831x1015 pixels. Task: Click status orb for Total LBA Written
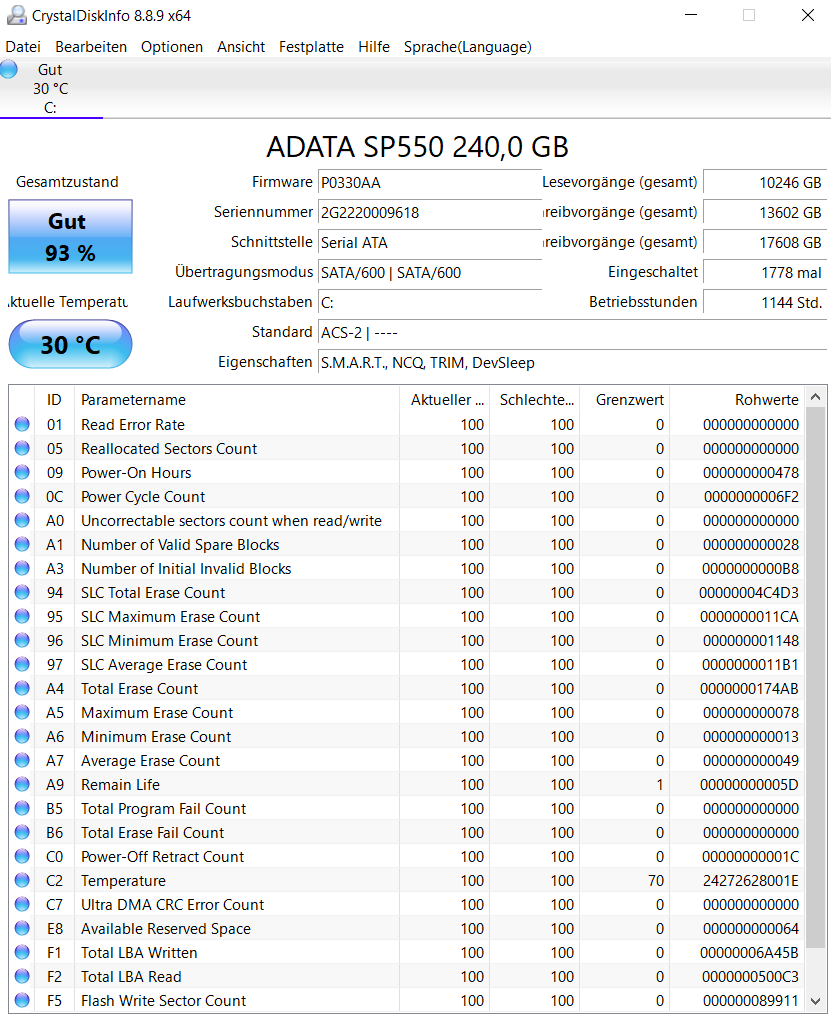coord(22,952)
